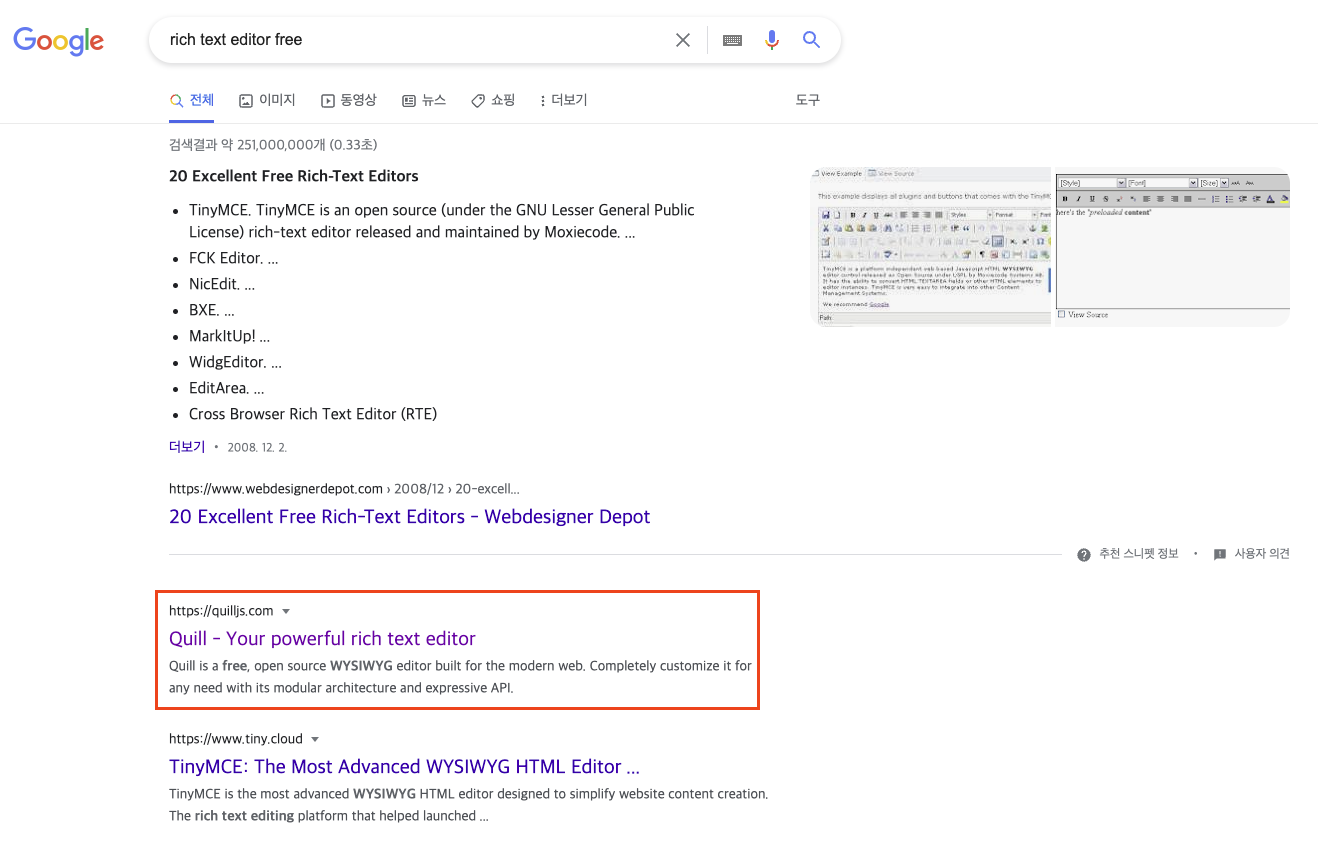Expand the dropdown arrow next to www.tiny.cloud
The image size is (1318, 845).
pos(315,739)
